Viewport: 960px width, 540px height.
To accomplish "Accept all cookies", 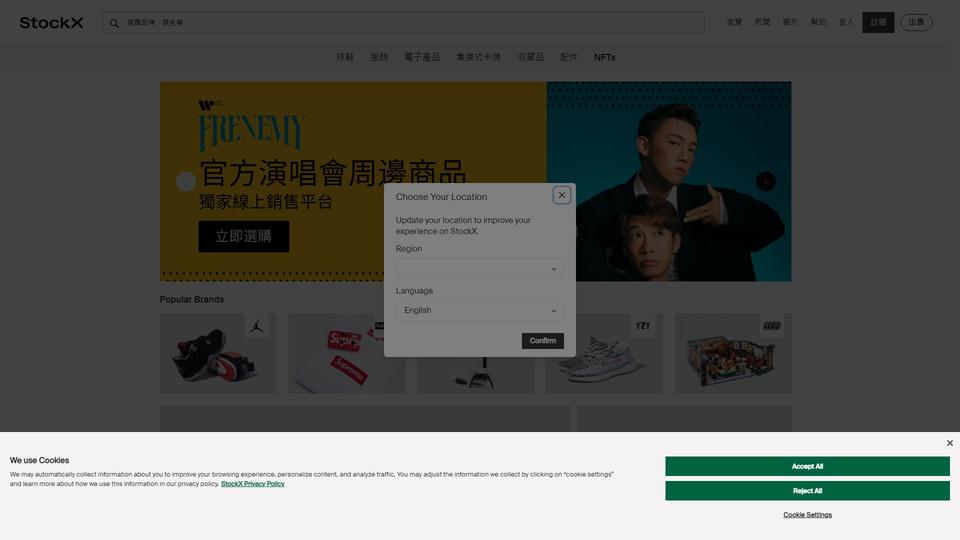I will [x=807, y=466].
